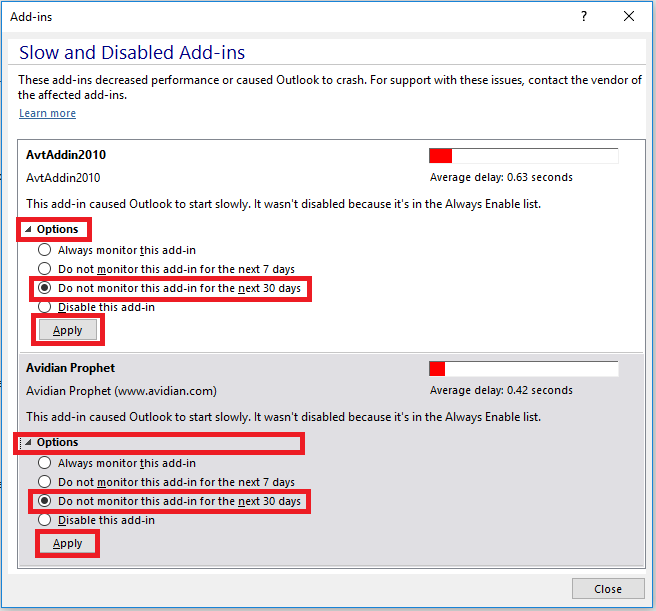The height and width of the screenshot is (611, 656).
Task: Click 'Avidian Prophet (www.avidian.com)' text
Action: coord(121,391)
